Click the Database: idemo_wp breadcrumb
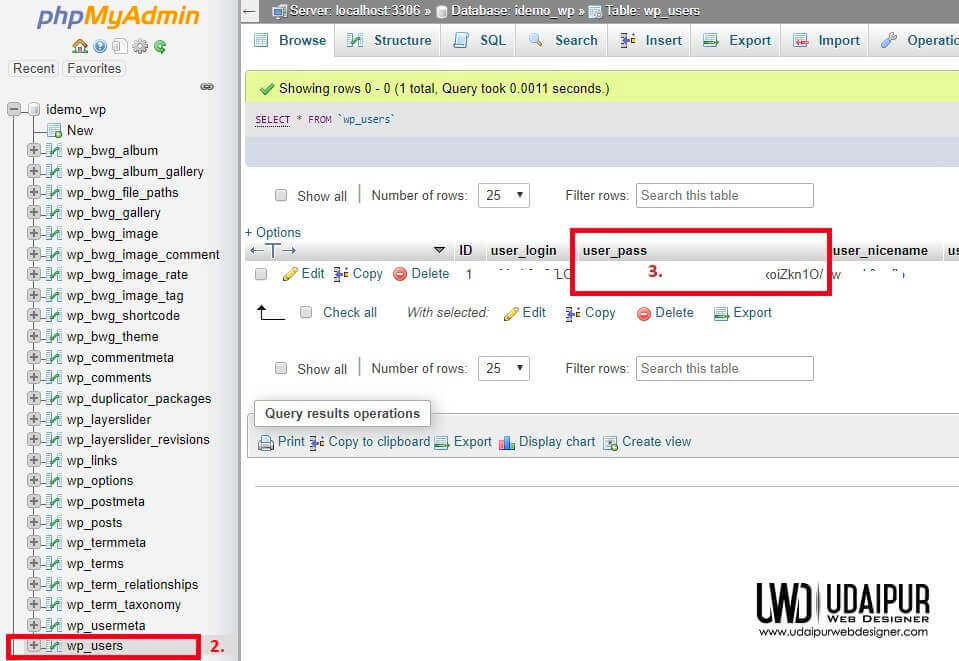Viewport: 959px width, 661px height. click(513, 11)
